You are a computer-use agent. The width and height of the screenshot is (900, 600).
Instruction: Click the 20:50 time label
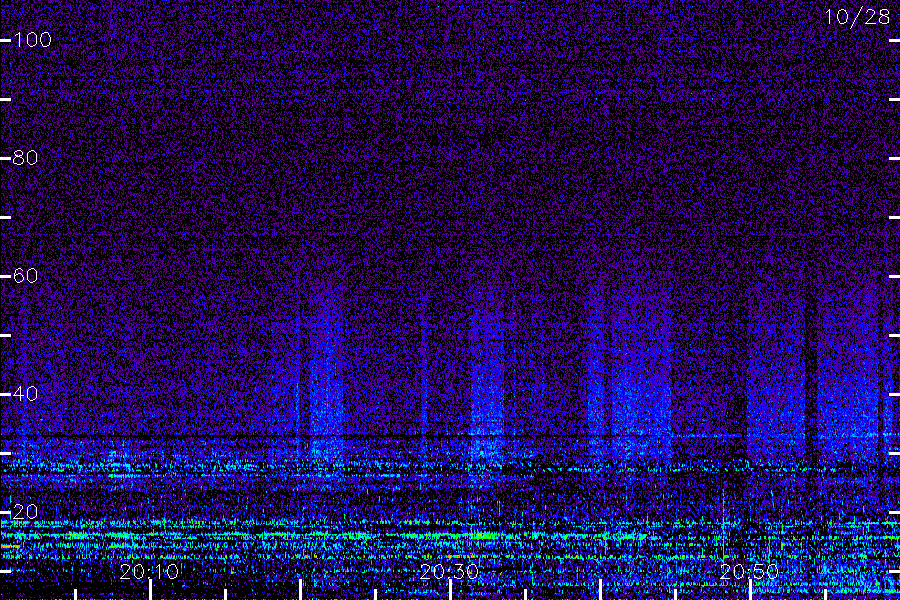coord(749,571)
